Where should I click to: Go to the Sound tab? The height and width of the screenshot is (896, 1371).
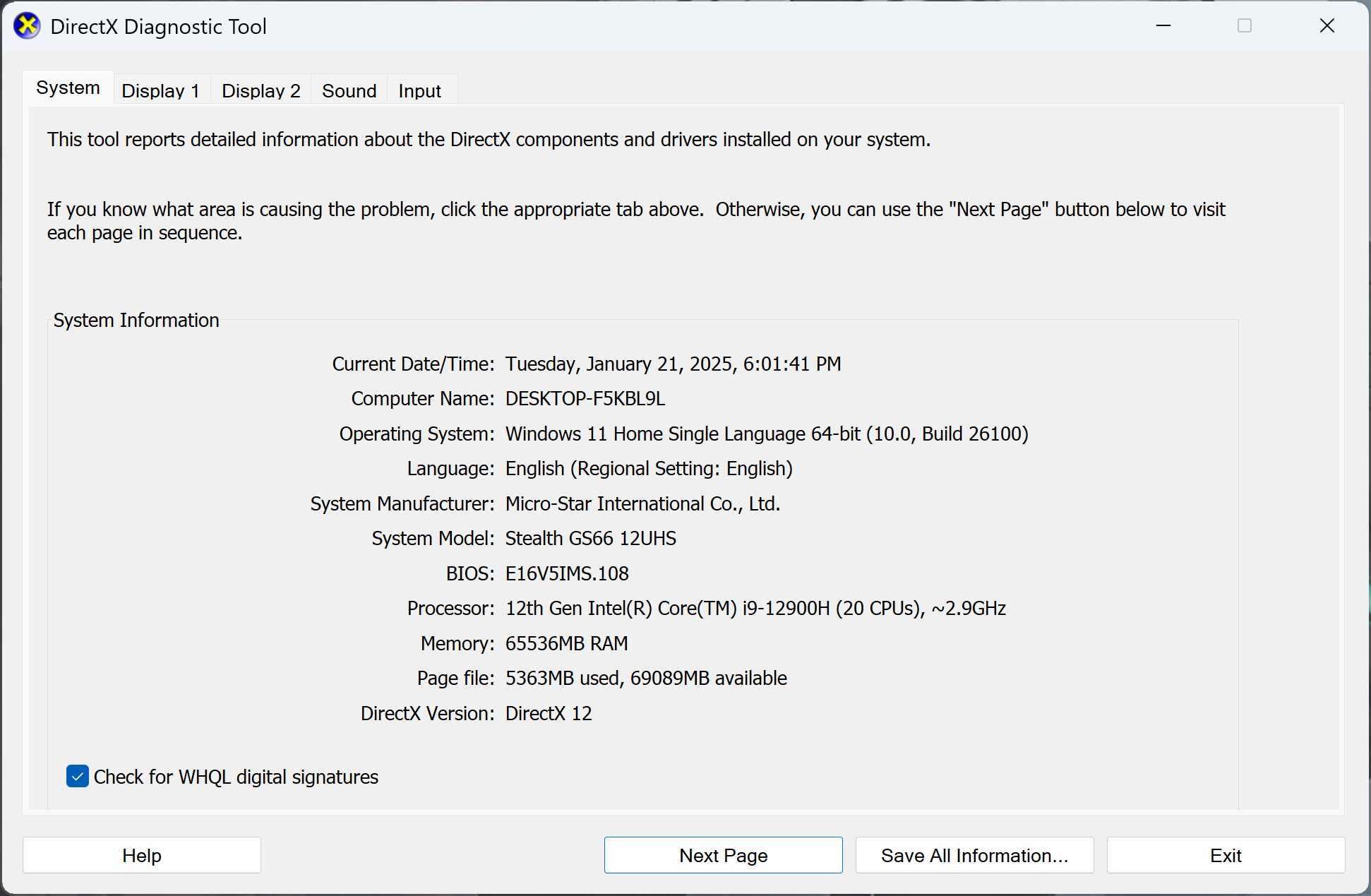tap(349, 91)
